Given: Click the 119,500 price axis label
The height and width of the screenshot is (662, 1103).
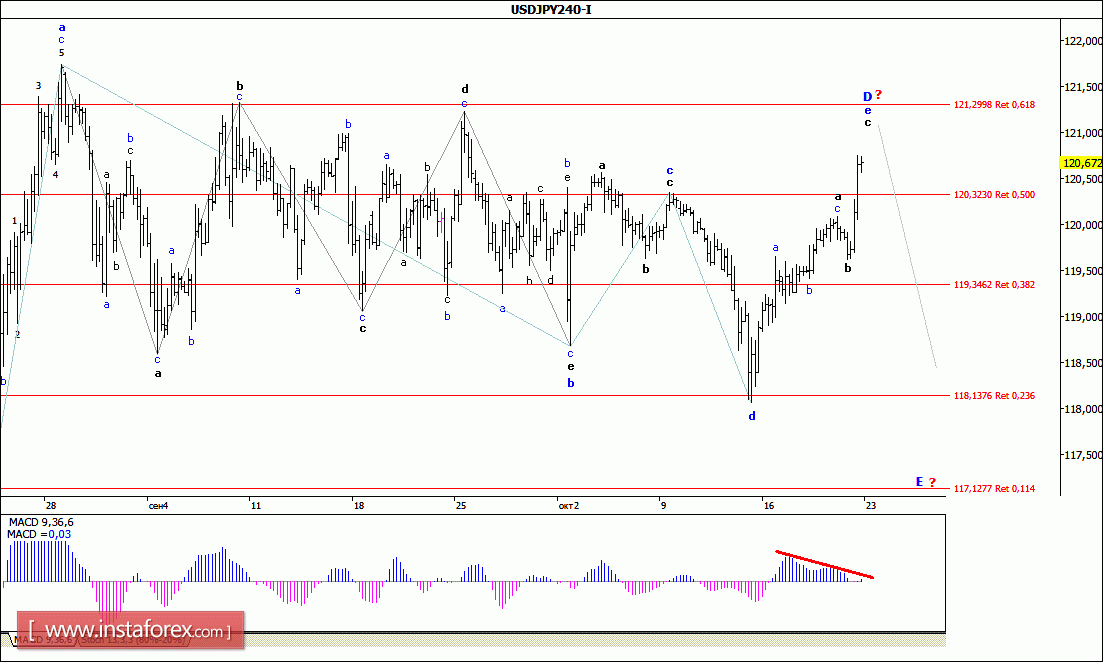Looking at the screenshot, I should [x=1083, y=271].
